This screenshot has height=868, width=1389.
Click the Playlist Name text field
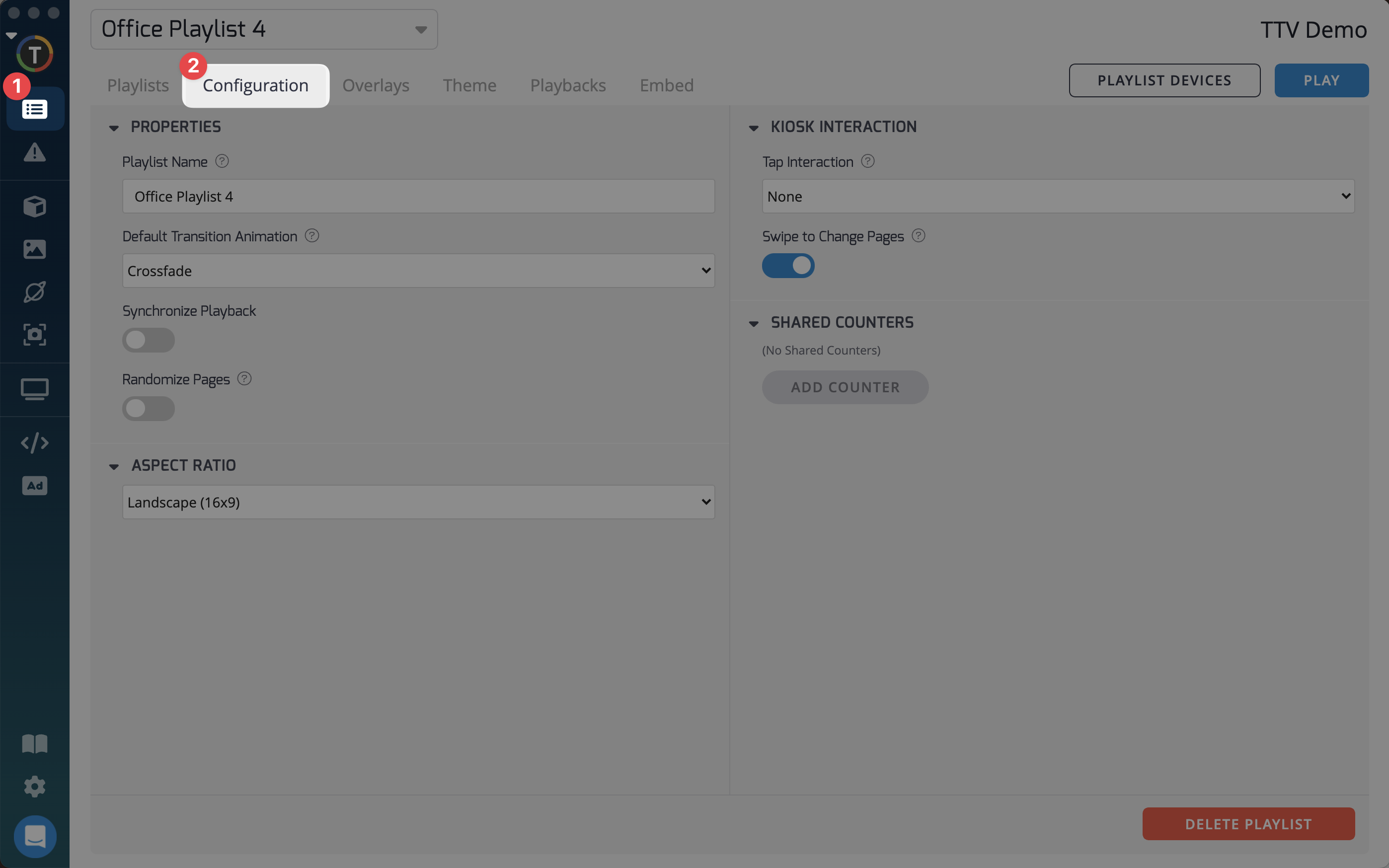(418, 196)
